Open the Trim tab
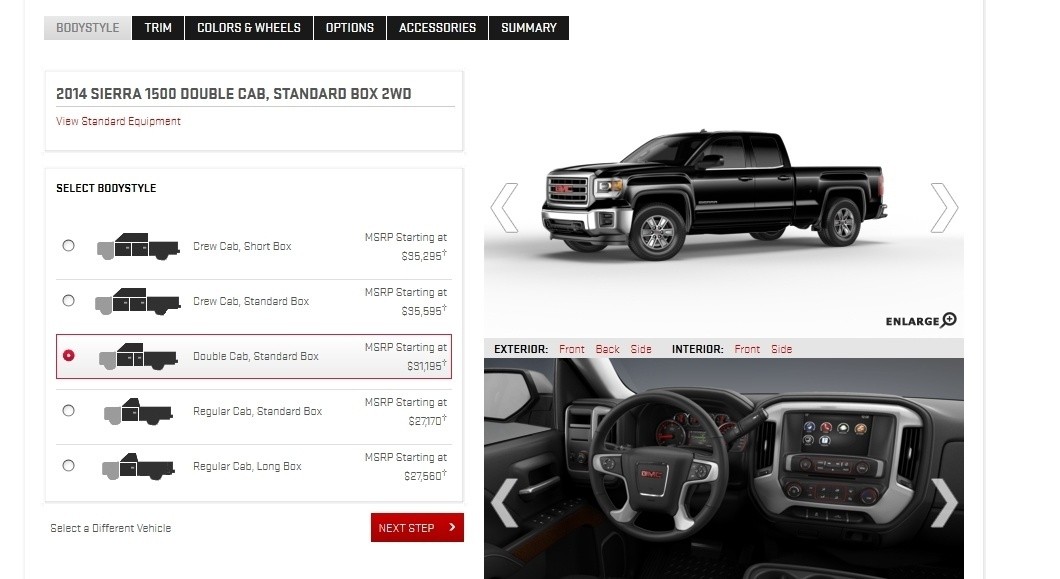The height and width of the screenshot is (579, 1060). (158, 28)
